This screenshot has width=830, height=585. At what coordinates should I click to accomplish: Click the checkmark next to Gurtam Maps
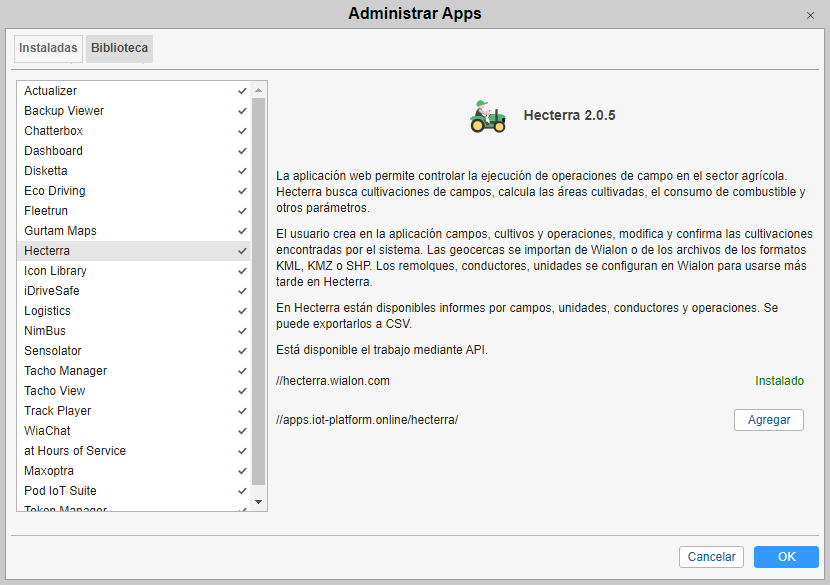(242, 231)
